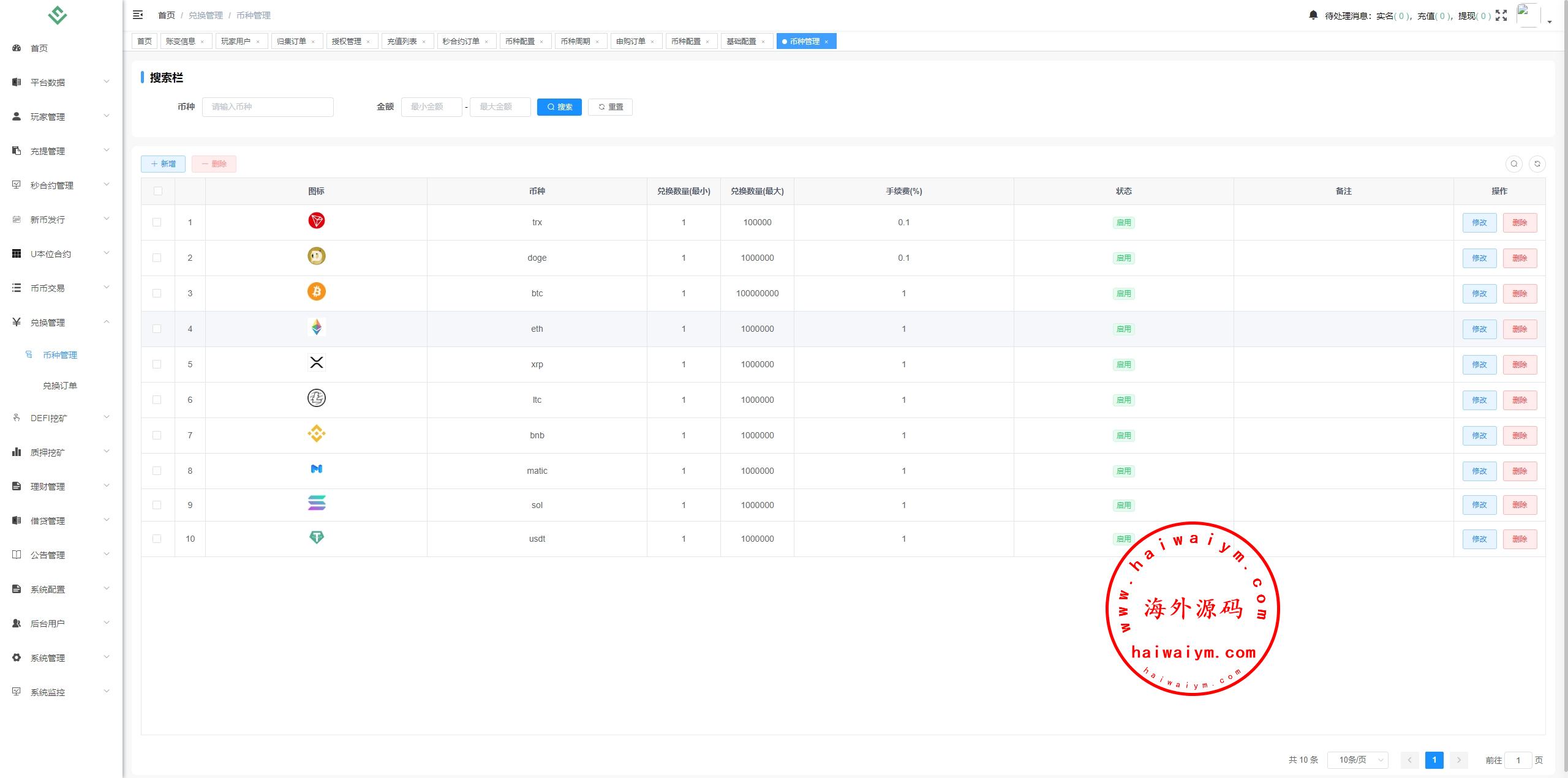Image resolution: width=1568 pixels, height=778 pixels.
Task: Select the checkbox for the usdt row
Action: [x=157, y=539]
